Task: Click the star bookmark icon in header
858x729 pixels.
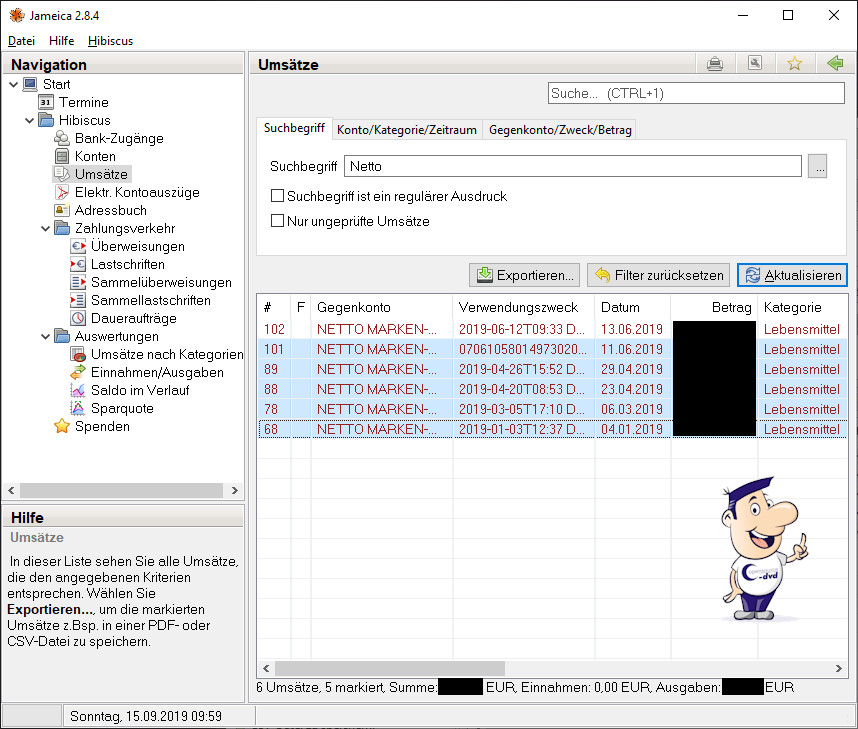Action: click(x=794, y=64)
